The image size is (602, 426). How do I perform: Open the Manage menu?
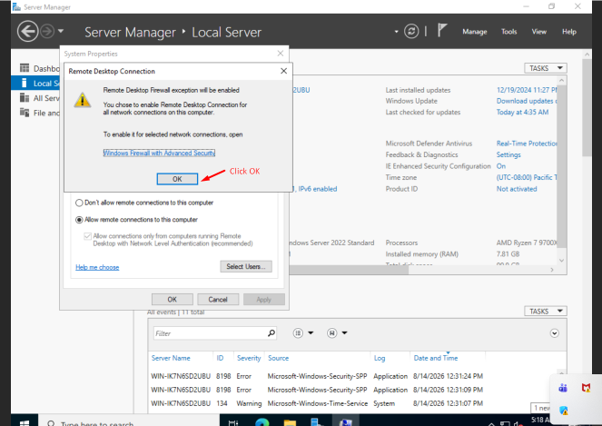pos(475,32)
